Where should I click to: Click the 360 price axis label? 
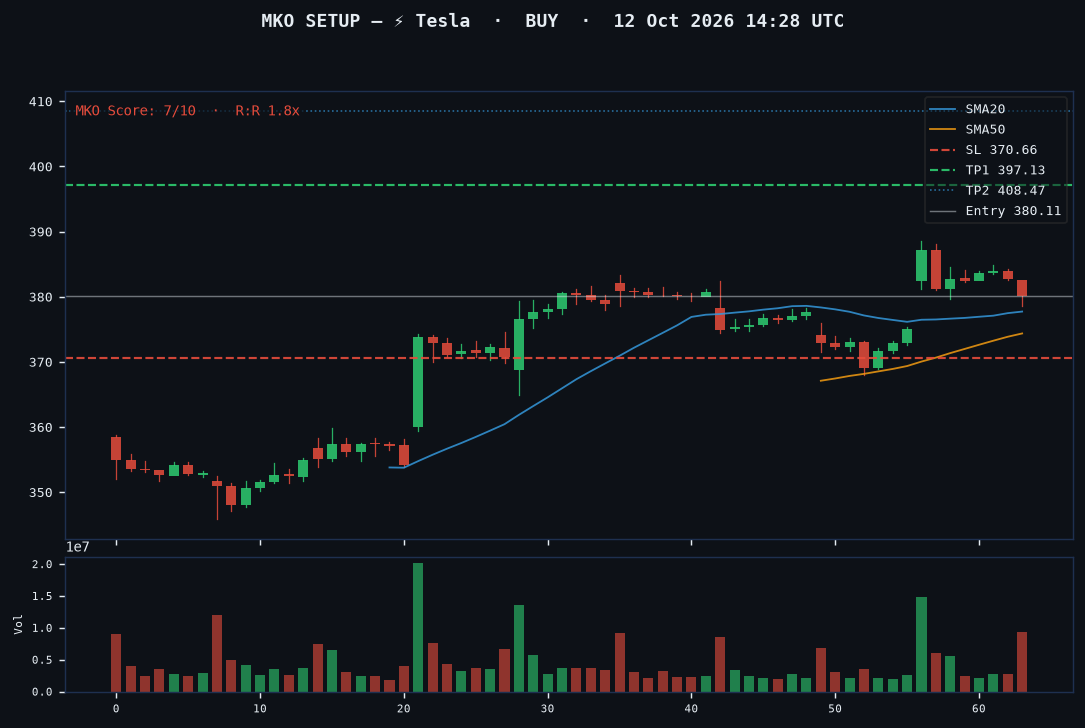click(40, 428)
